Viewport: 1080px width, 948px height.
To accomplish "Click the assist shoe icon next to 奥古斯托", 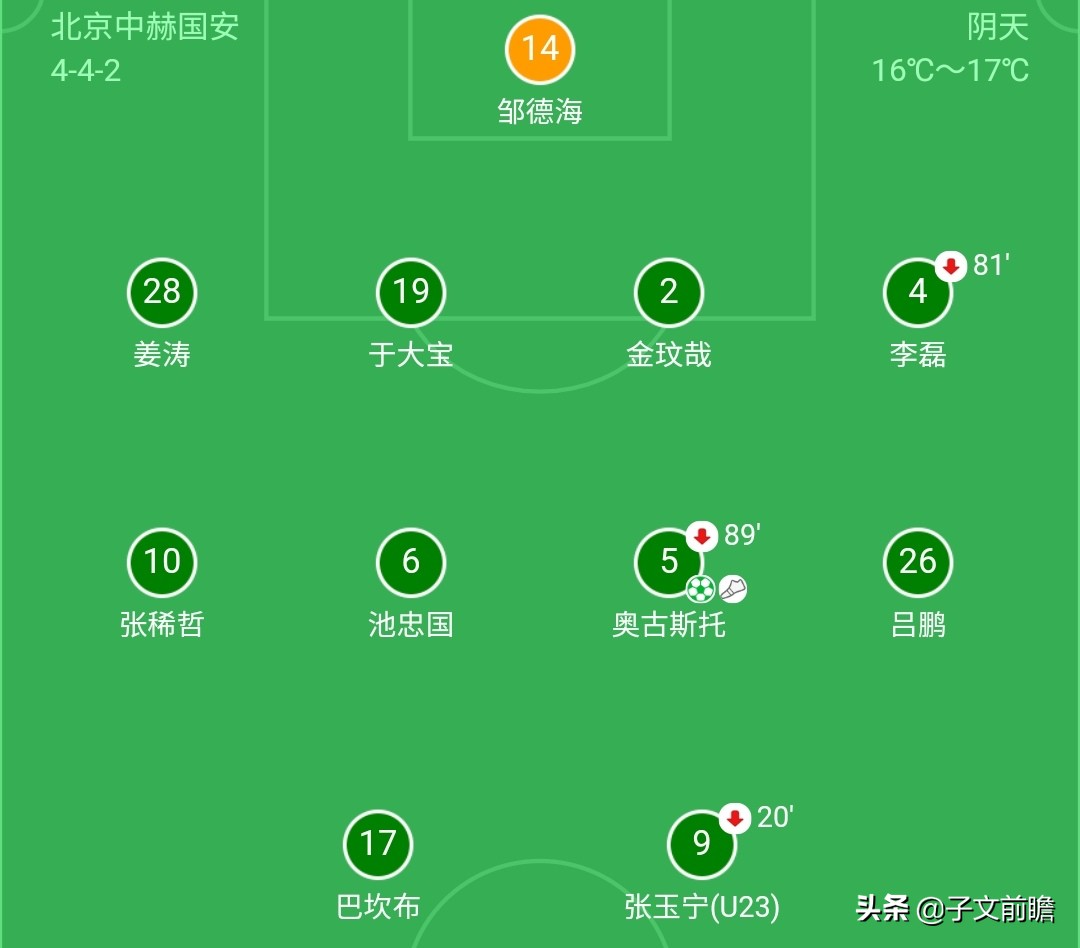I will 735,589.
